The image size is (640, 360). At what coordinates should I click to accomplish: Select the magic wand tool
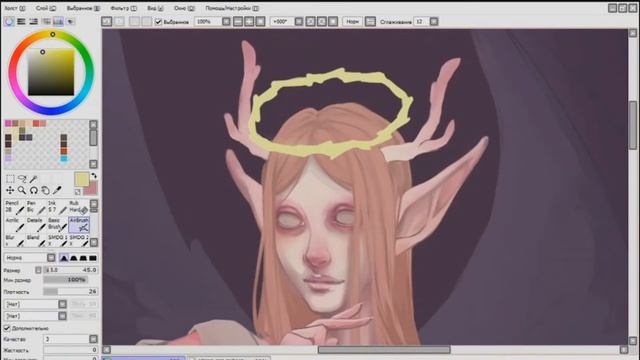pyautogui.click(x=34, y=179)
